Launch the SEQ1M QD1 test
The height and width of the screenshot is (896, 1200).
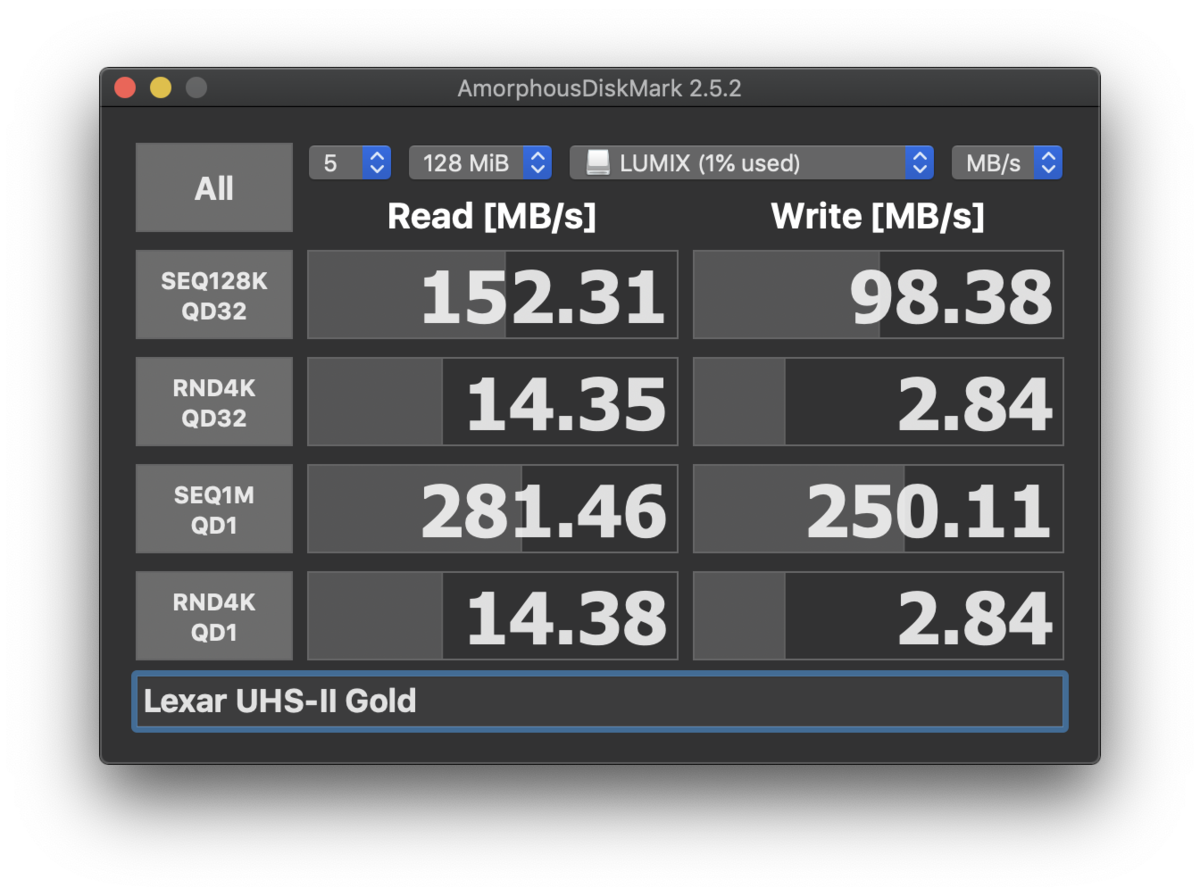(x=214, y=509)
